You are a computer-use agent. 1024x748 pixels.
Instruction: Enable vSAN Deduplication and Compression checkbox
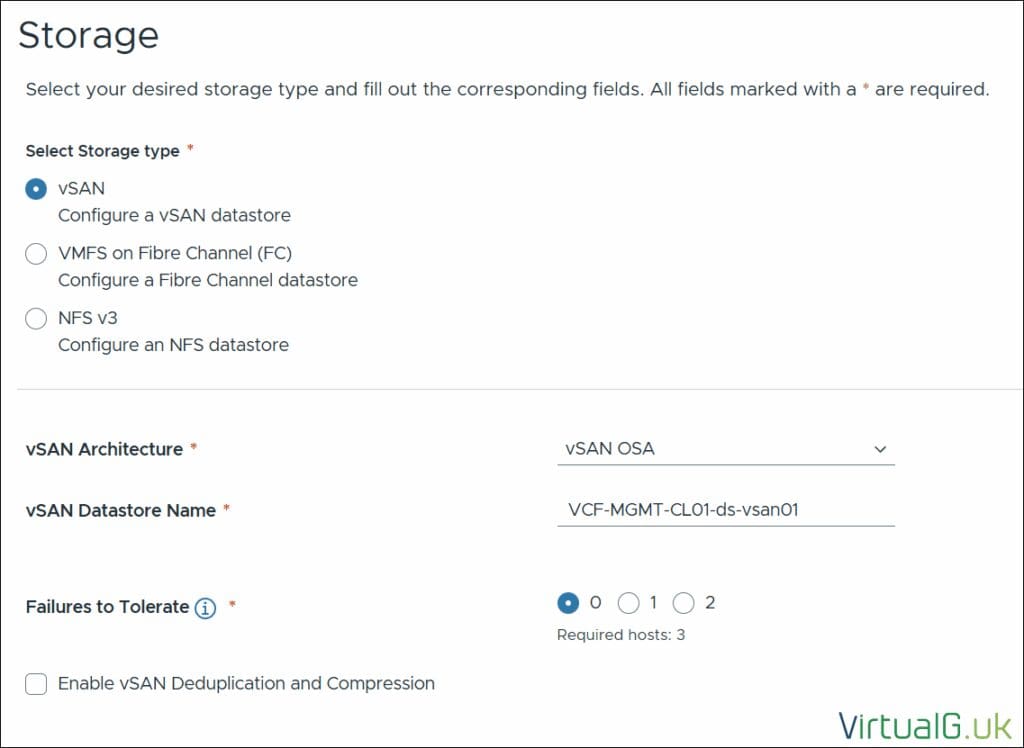click(36, 684)
